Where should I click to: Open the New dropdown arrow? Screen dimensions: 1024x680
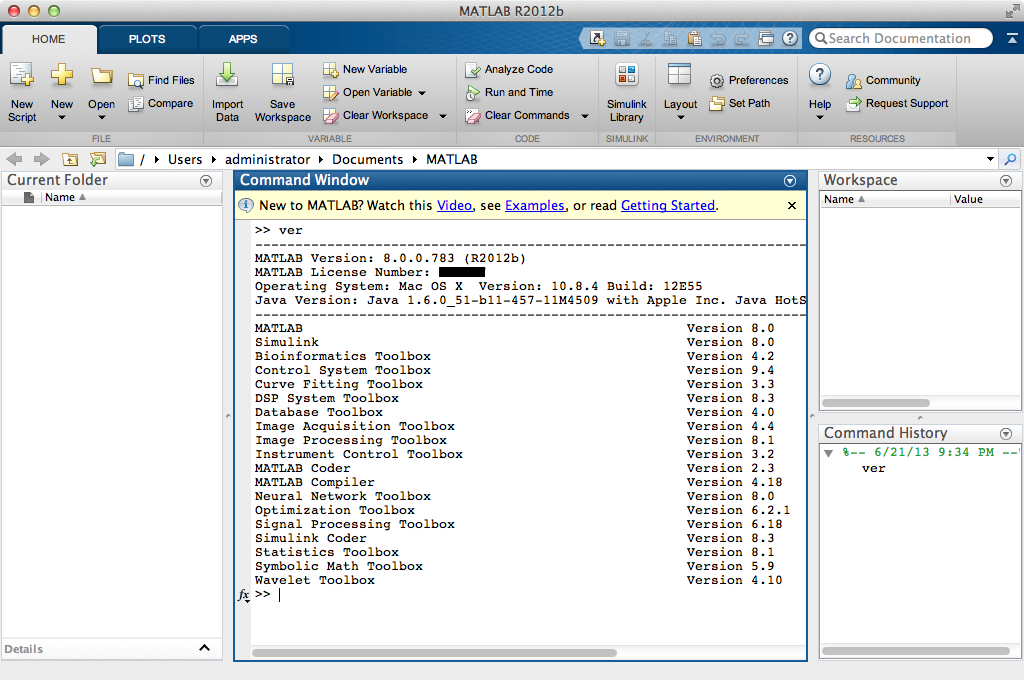pyautogui.click(x=62, y=118)
